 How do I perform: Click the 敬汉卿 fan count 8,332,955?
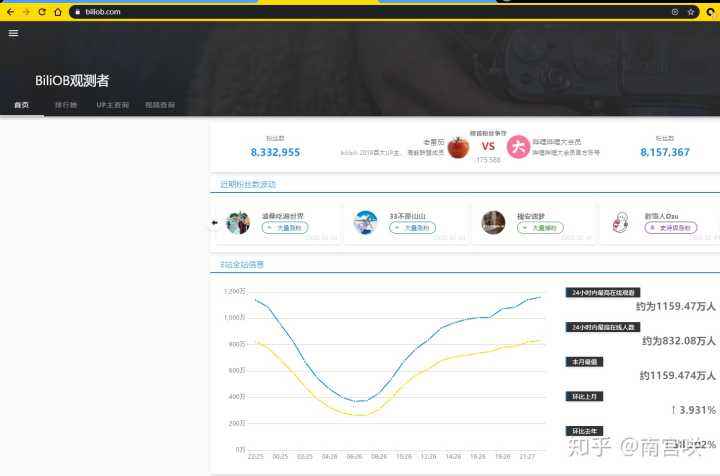(275, 152)
